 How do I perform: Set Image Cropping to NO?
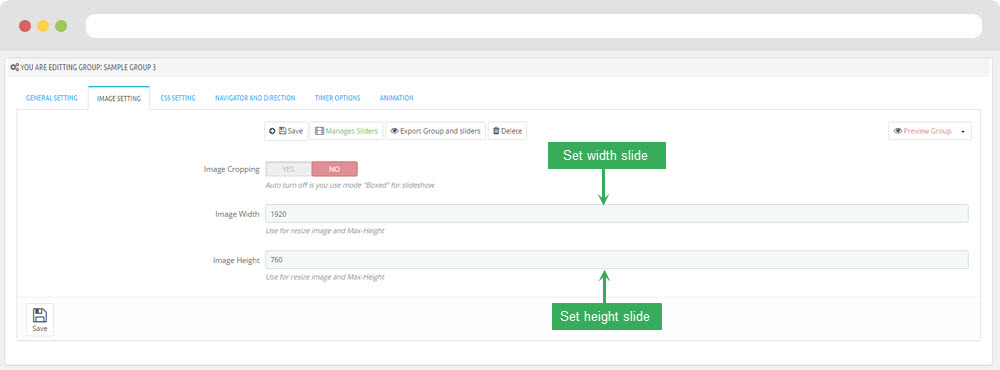tap(335, 169)
